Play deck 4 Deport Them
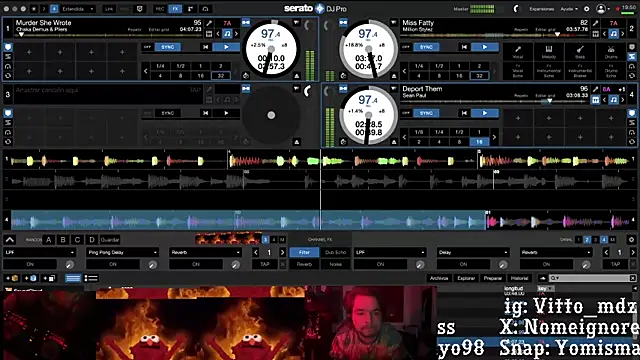 click(485, 113)
